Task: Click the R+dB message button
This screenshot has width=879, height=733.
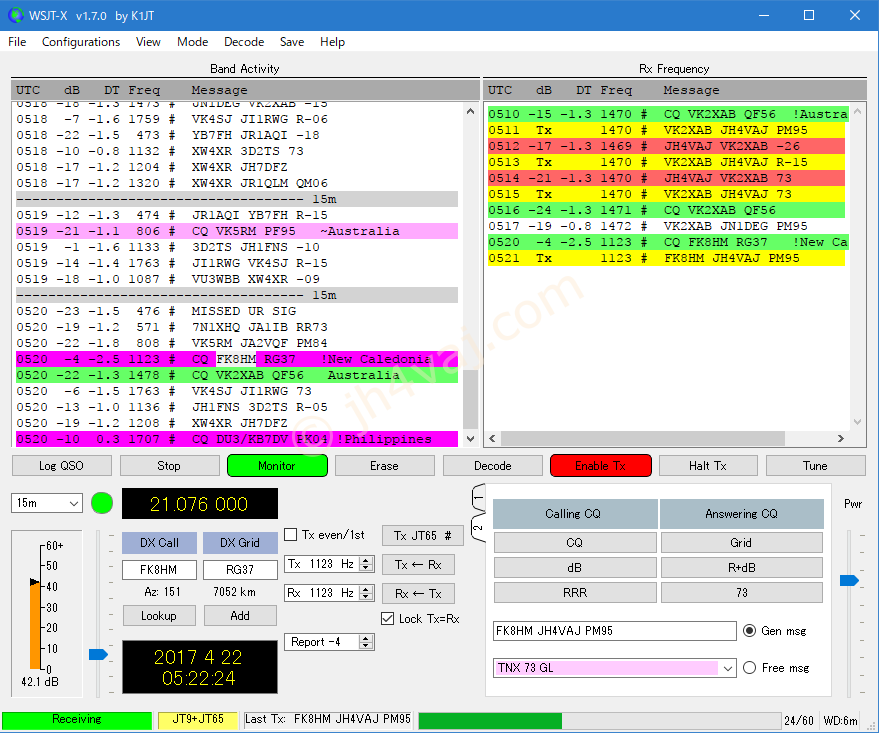Action: point(741,568)
